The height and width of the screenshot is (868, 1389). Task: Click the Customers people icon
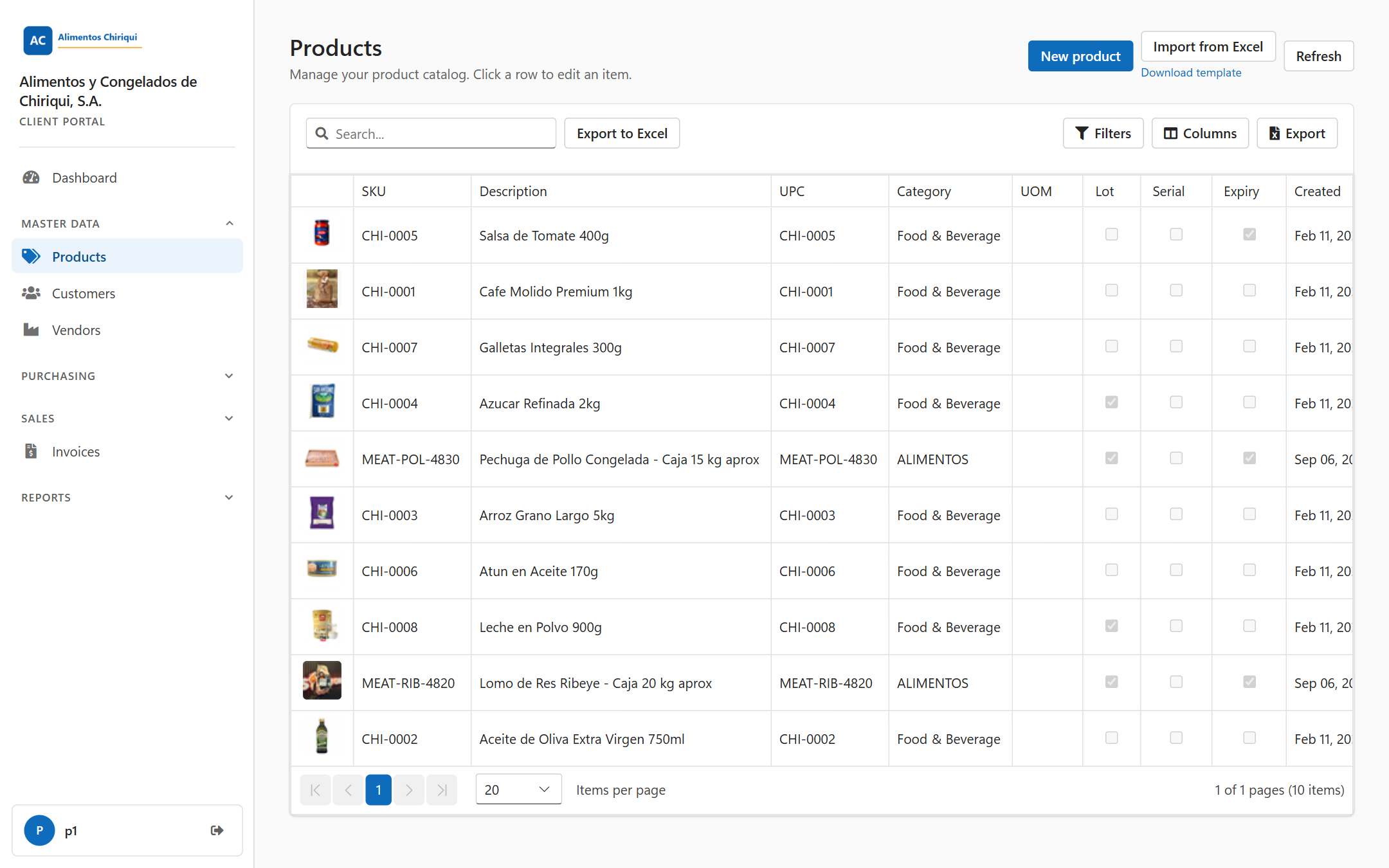[x=31, y=293]
